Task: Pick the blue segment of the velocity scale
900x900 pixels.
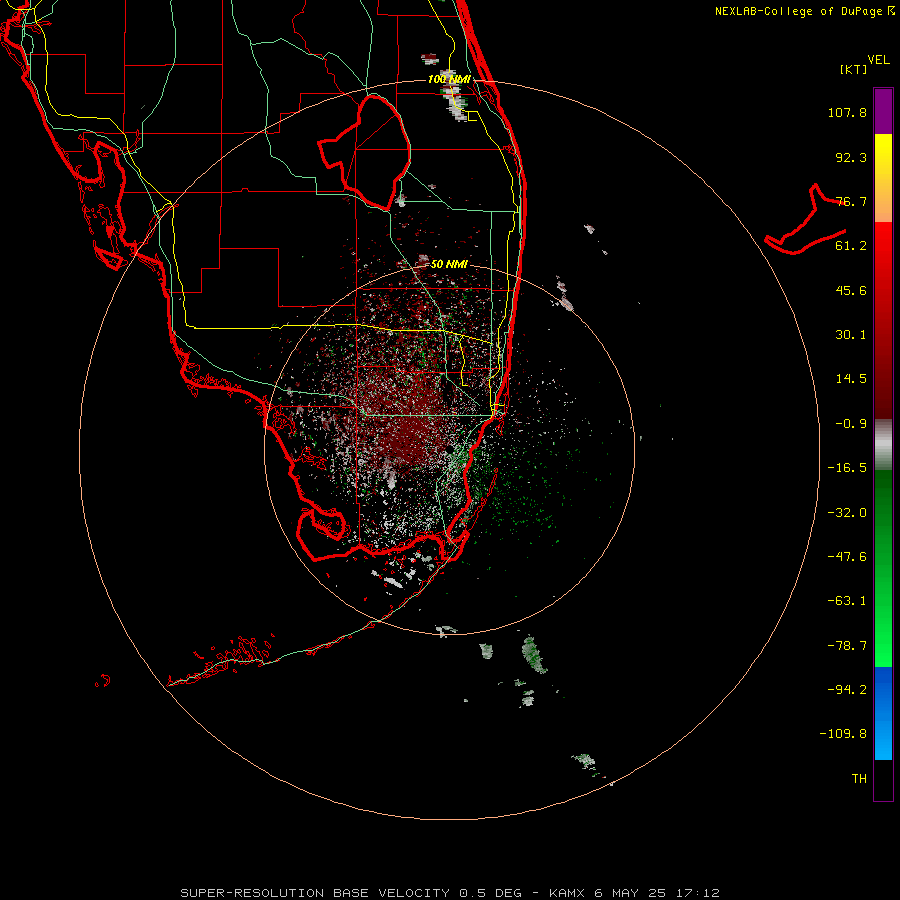Action: [x=883, y=713]
